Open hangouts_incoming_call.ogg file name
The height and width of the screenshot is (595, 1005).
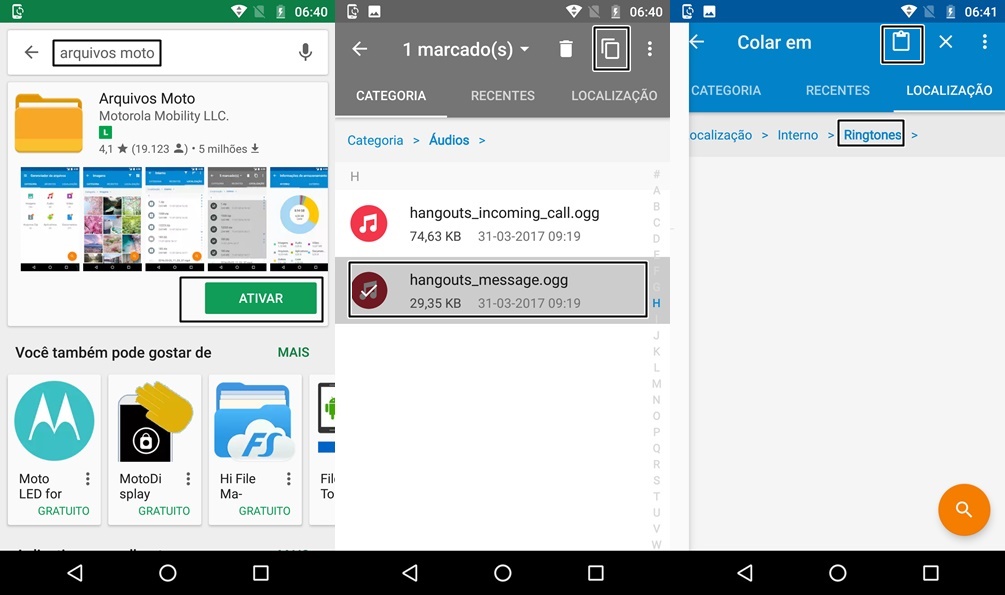(504, 213)
